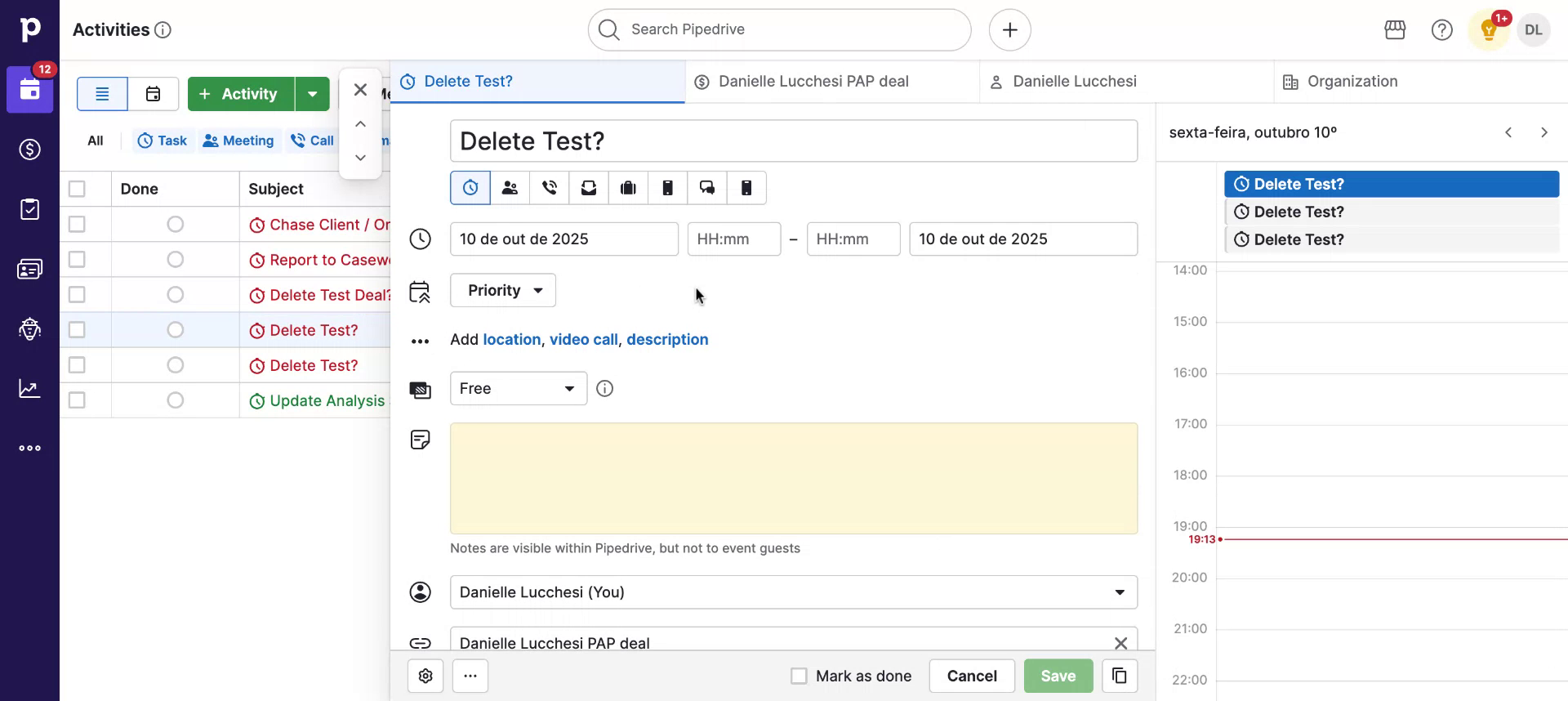Open activity settings gear icon
The image size is (1568, 701).
(x=425, y=676)
